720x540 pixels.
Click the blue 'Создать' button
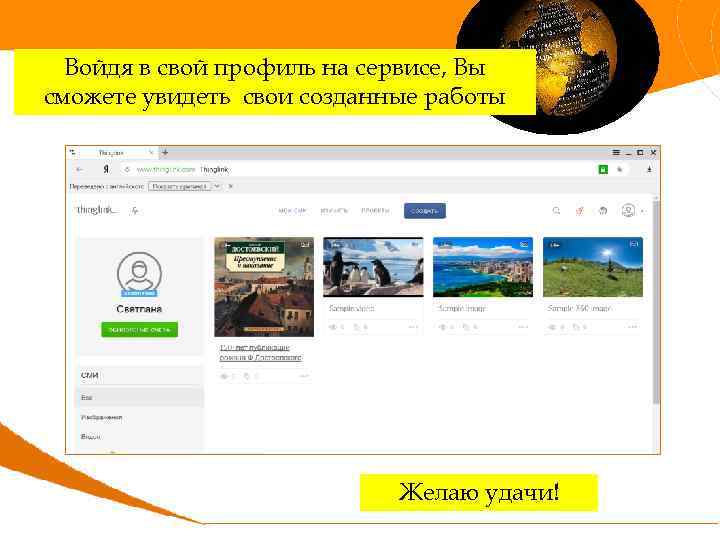pos(425,211)
